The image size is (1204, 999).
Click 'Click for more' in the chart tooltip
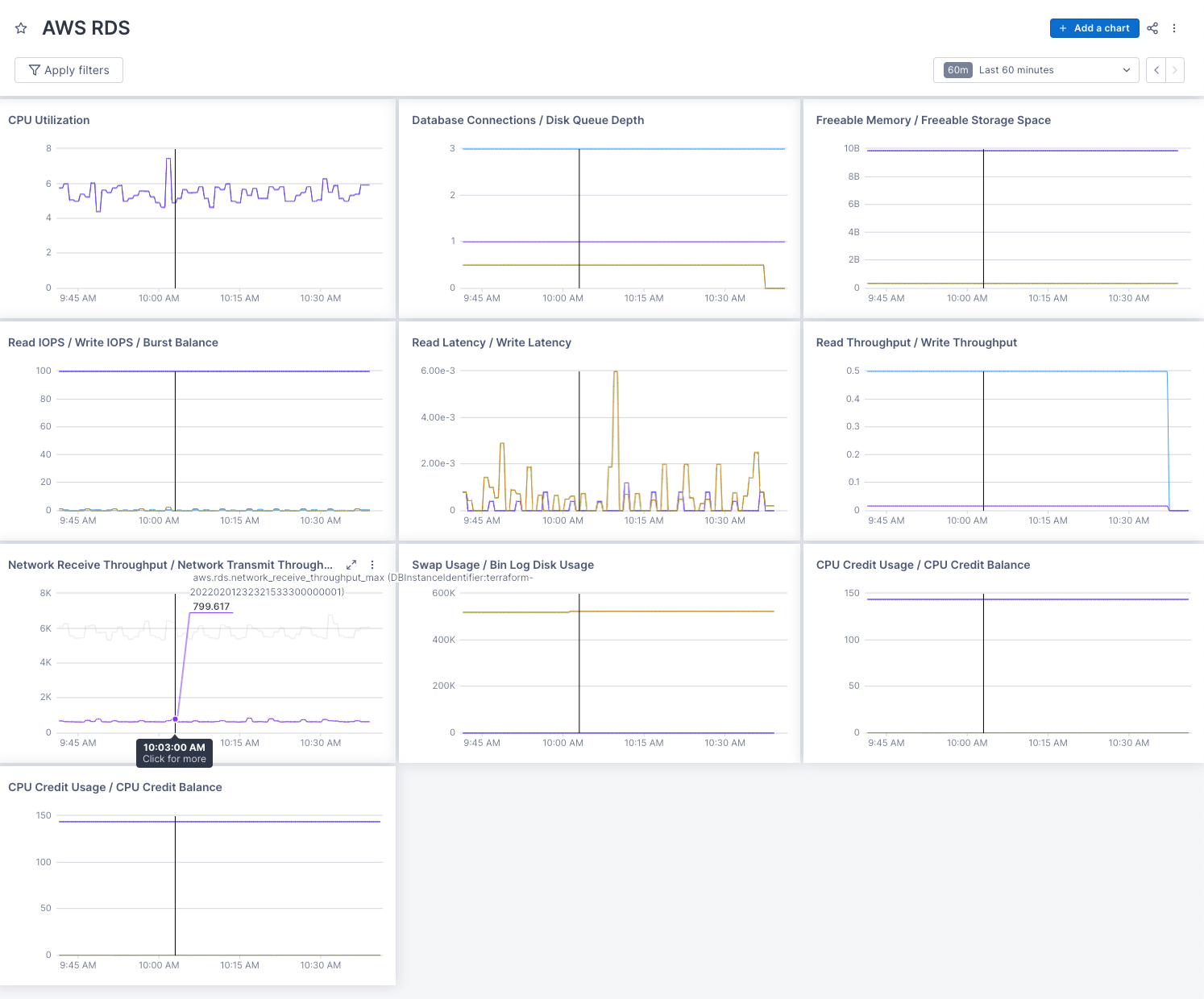pos(173,758)
